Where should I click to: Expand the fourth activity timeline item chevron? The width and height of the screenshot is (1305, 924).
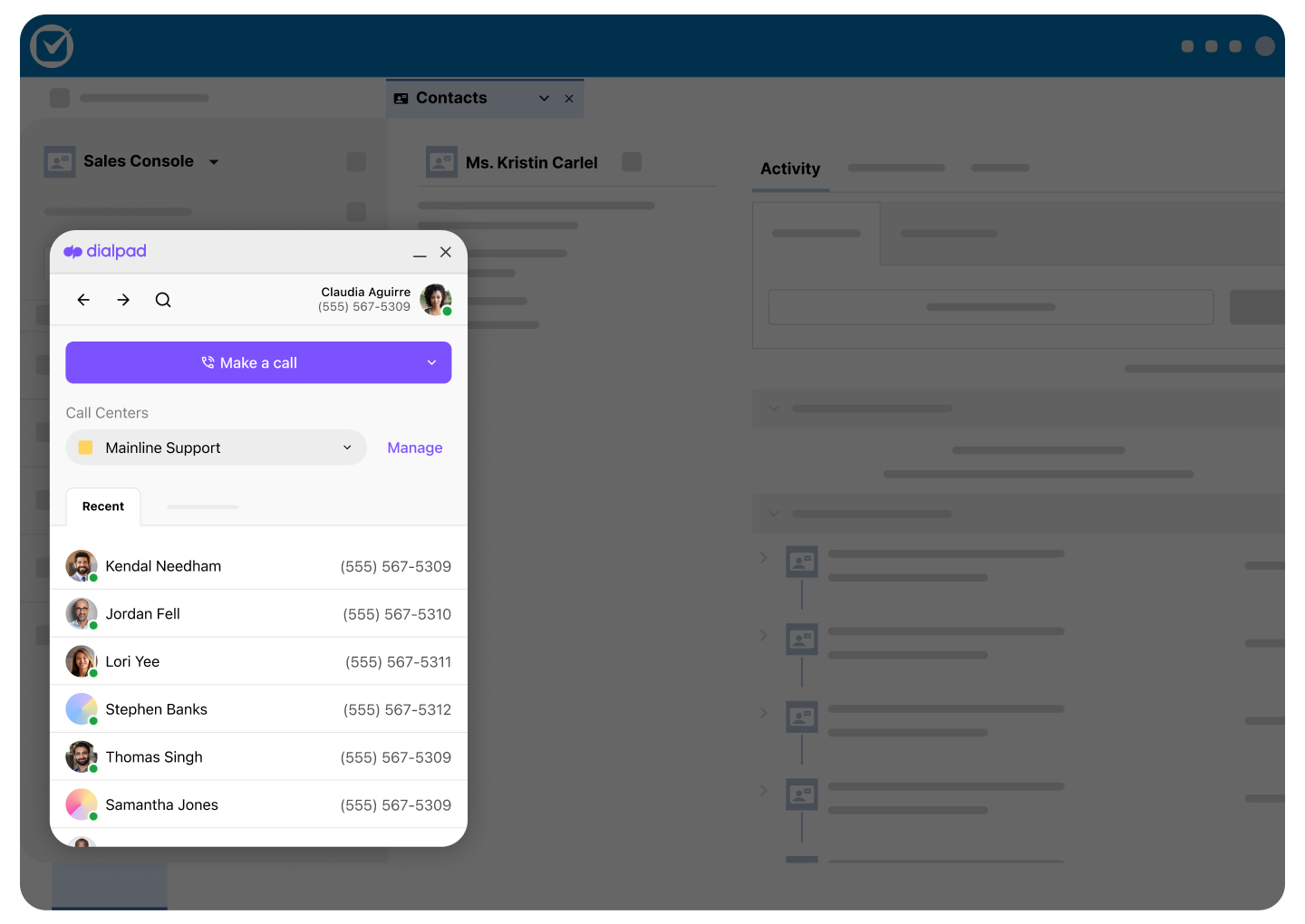coord(763,790)
